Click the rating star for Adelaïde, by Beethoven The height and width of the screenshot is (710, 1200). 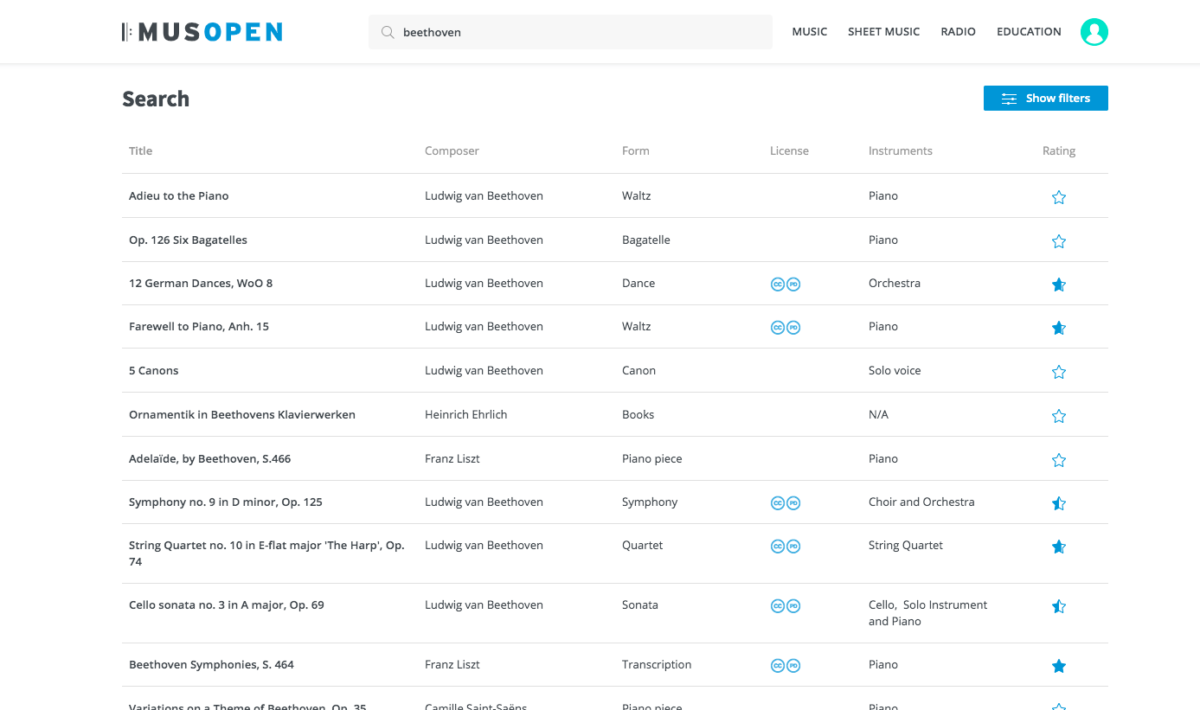click(1059, 460)
